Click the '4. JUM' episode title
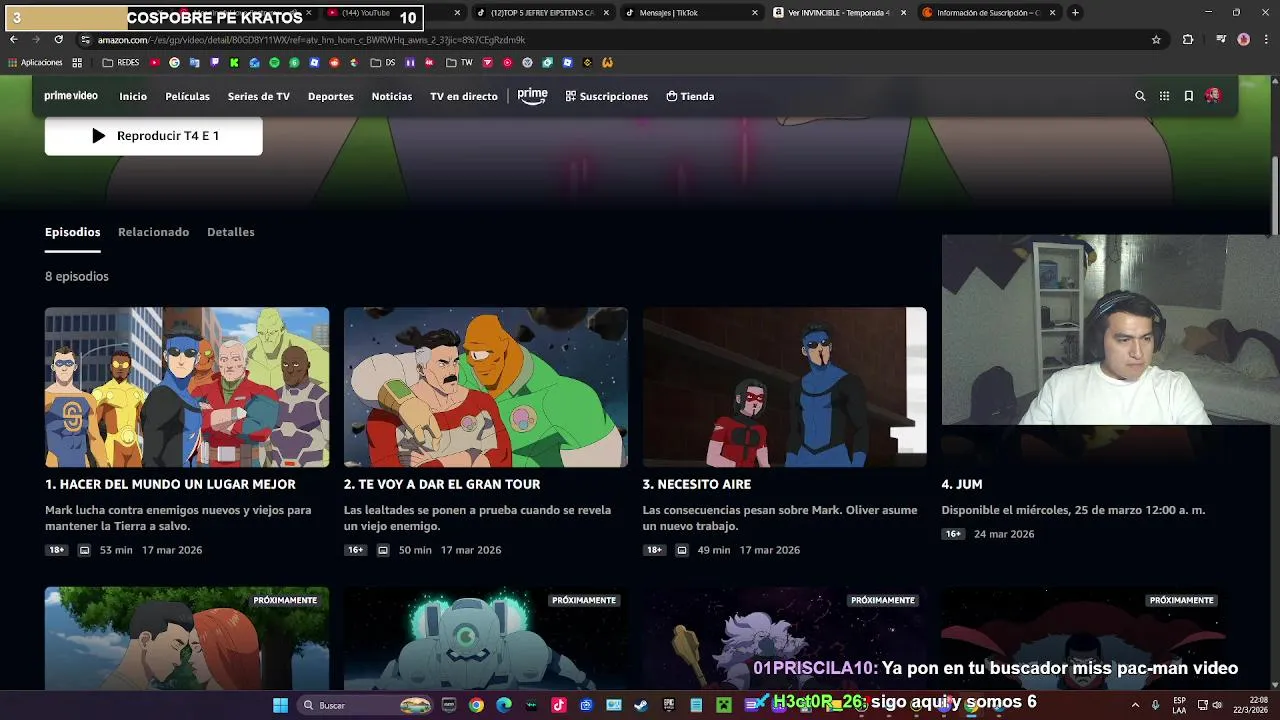Image resolution: width=1280 pixels, height=720 pixels. click(x=962, y=484)
